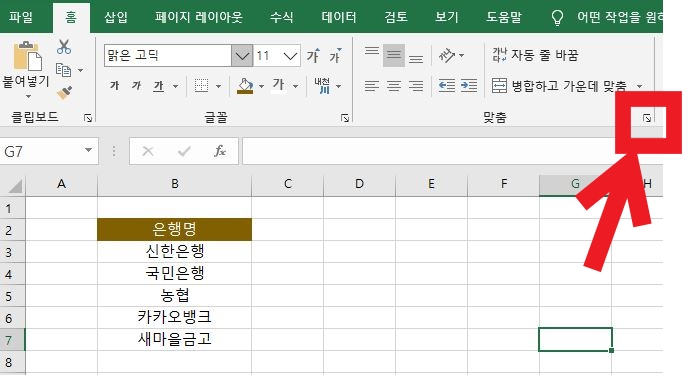Image resolution: width=683 pixels, height=375 pixels.
Task: Select the 은행명 header cell
Action: (x=175, y=230)
